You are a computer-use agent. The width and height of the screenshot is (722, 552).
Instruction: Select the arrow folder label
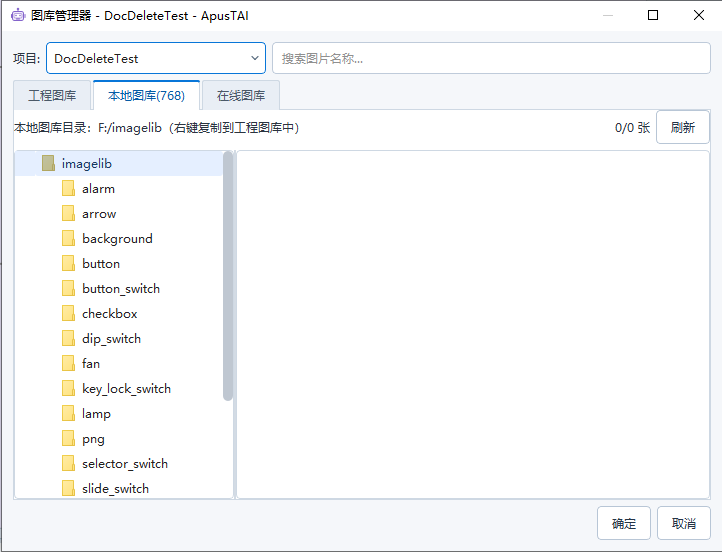tap(99, 214)
